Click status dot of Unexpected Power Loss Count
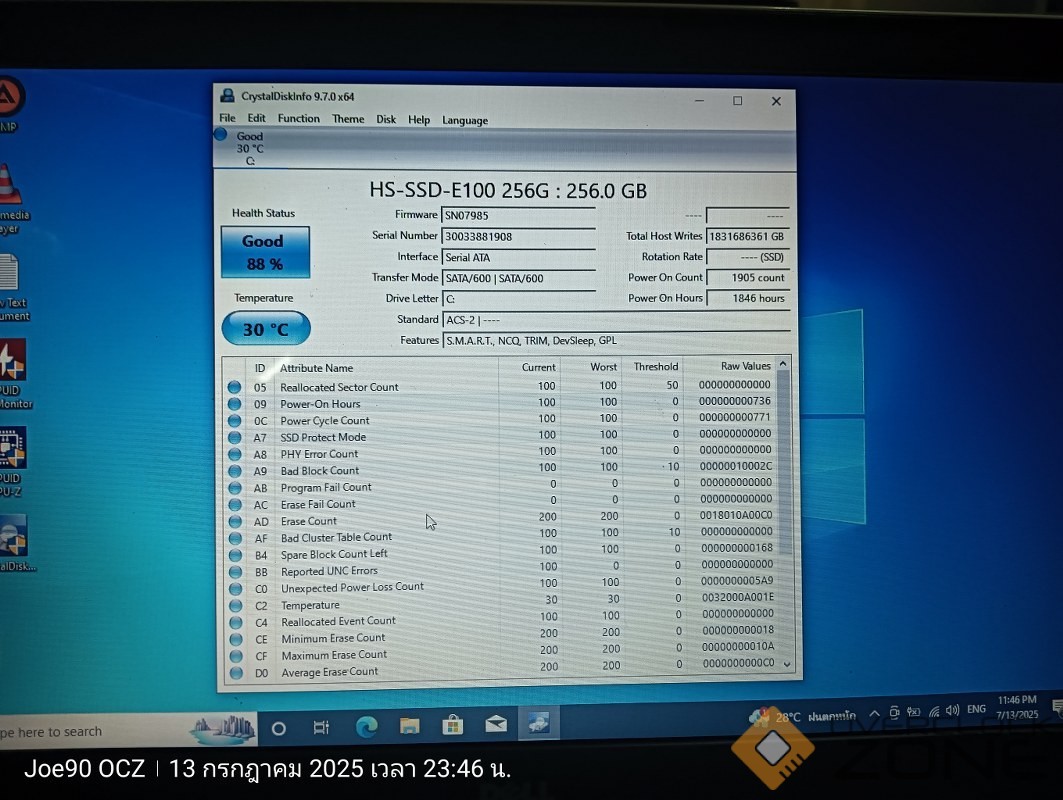The width and height of the screenshot is (1063, 800). click(x=235, y=589)
